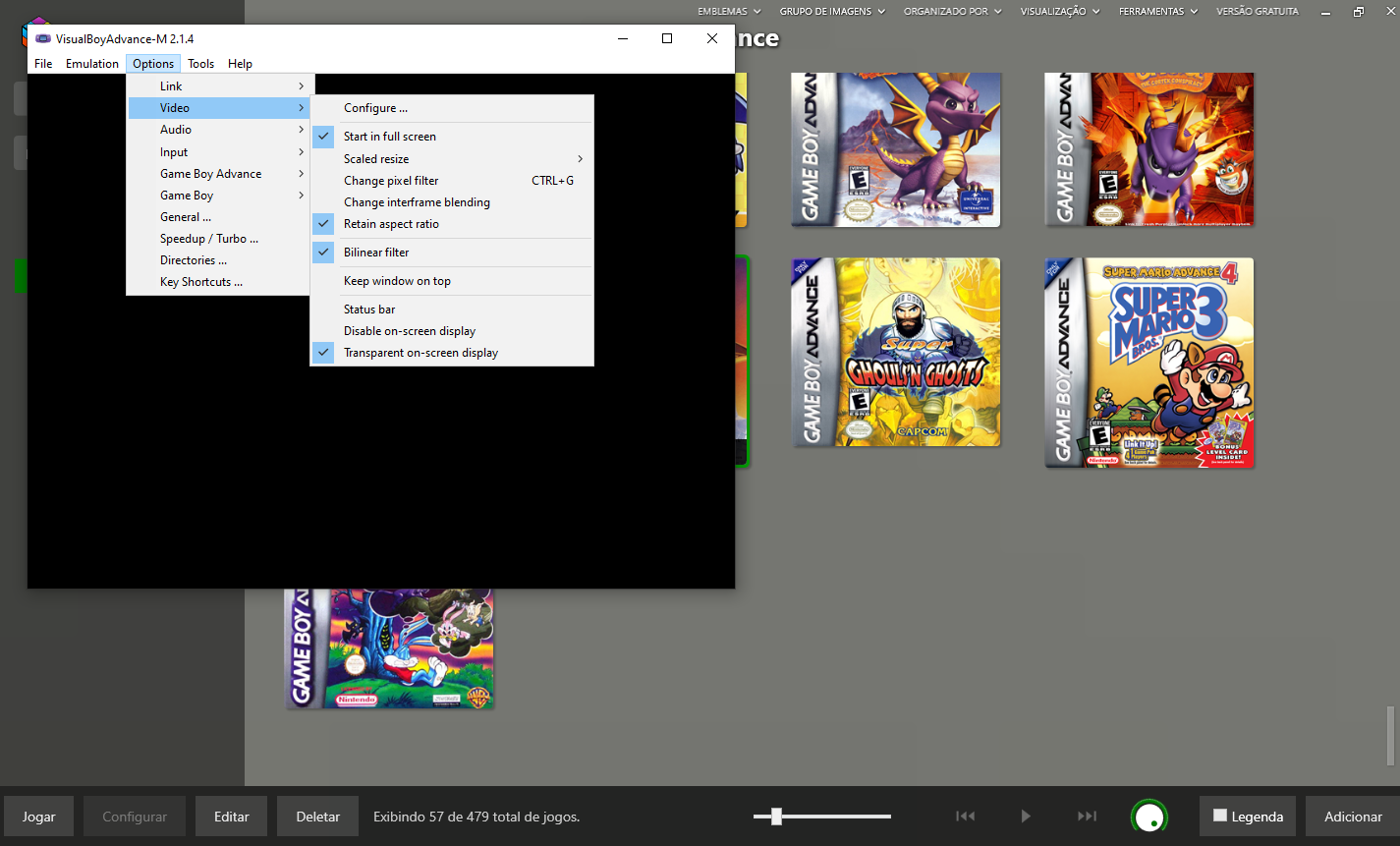Select the Video menu entry

tap(219, 108)
